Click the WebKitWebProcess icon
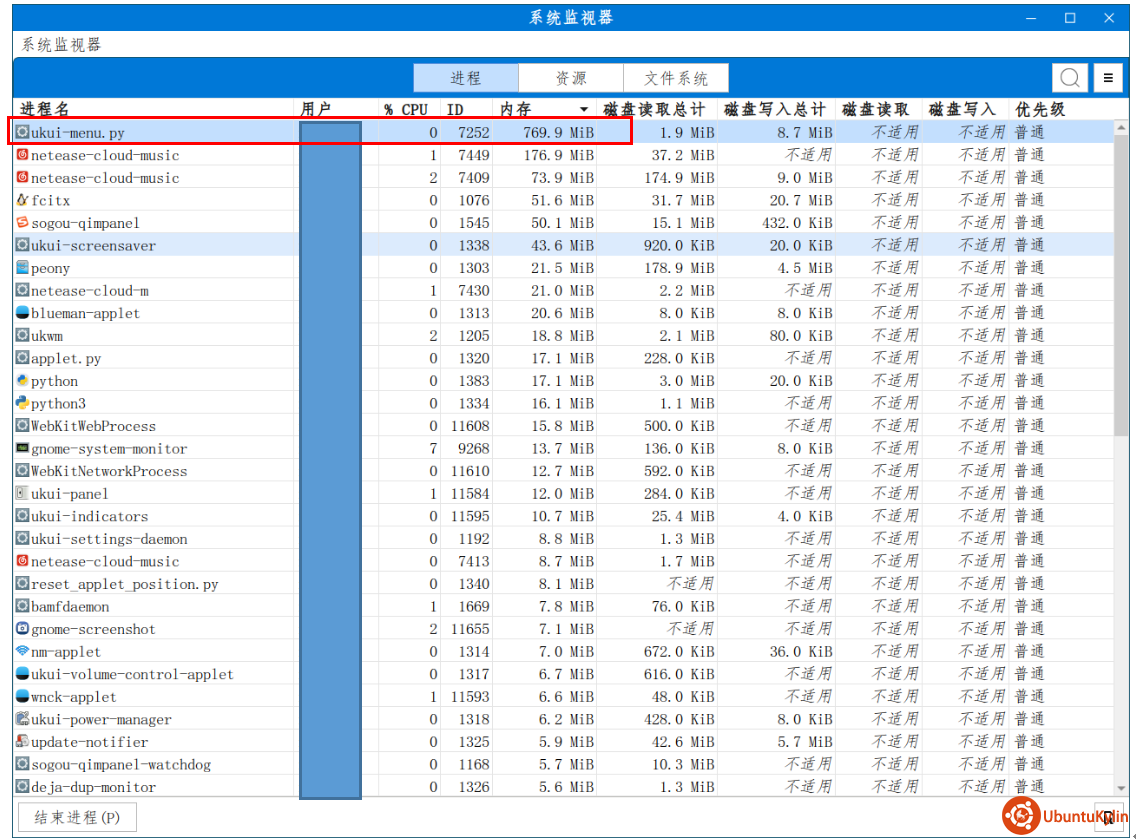The width and height of the screenshot is (1136, 840). point(22,425)
